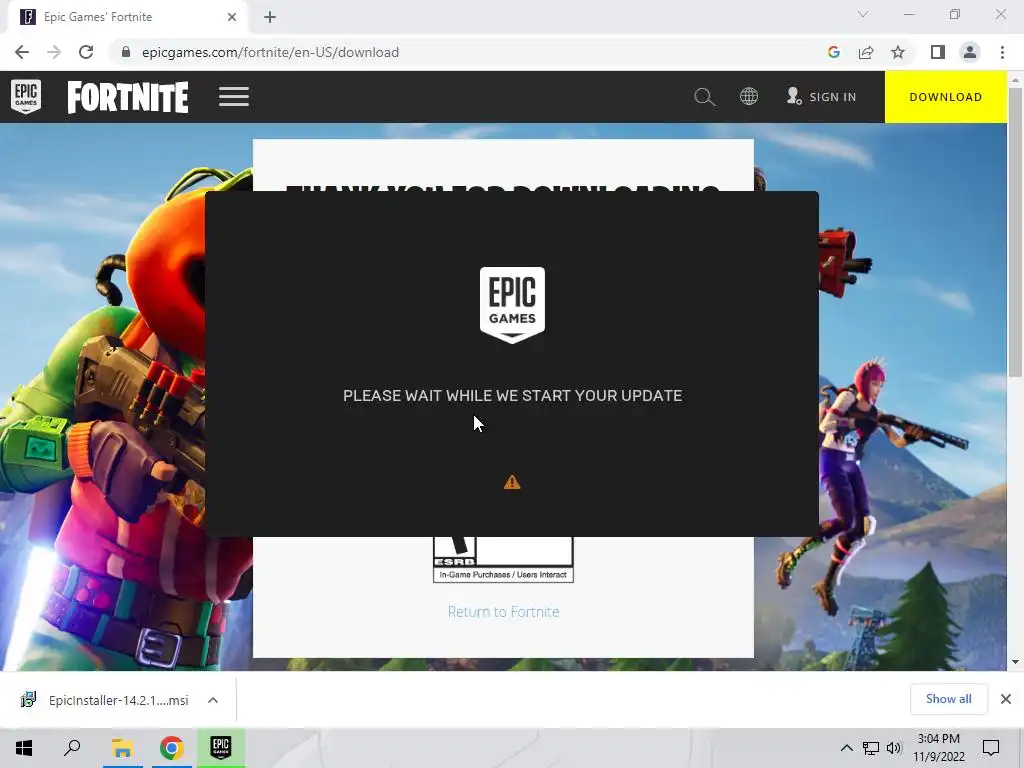Click the Epic Games logo in the site header
This screenshot has height=768, width=1024.
pyautogui.click(x=26, y=97)
